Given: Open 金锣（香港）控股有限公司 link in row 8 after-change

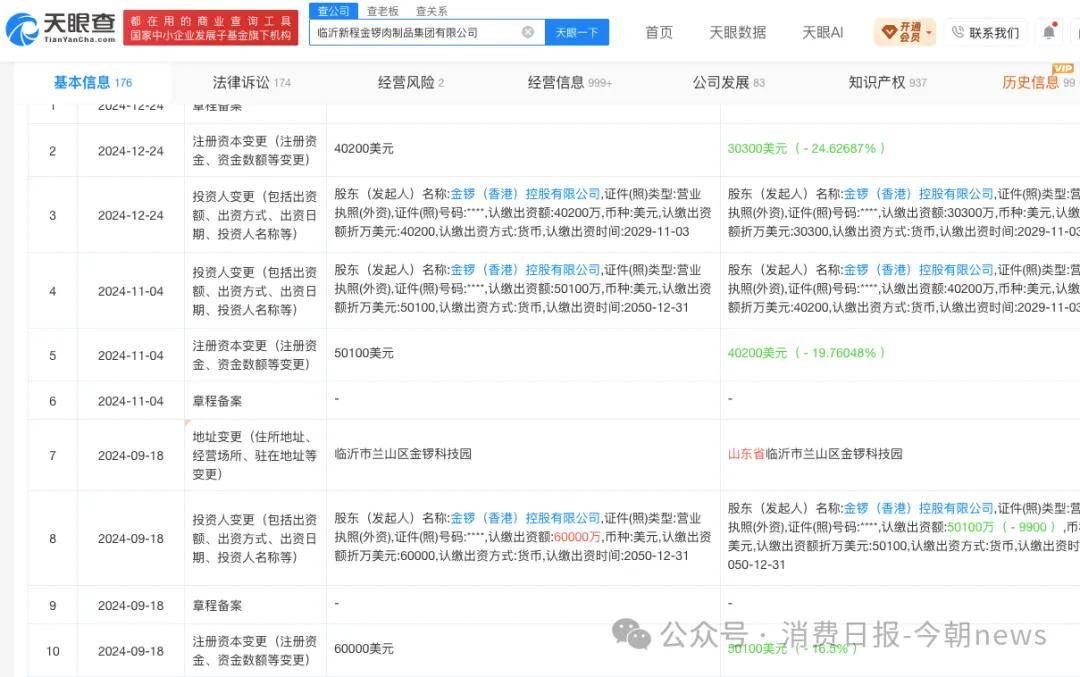Looking at the screenshot, I should (x=919, y=508).
